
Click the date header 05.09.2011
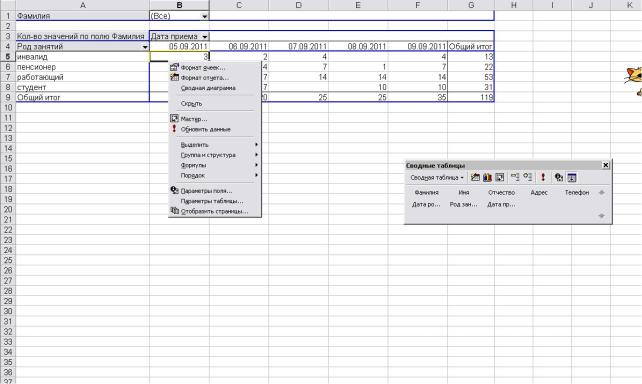(x=179, y=47)
